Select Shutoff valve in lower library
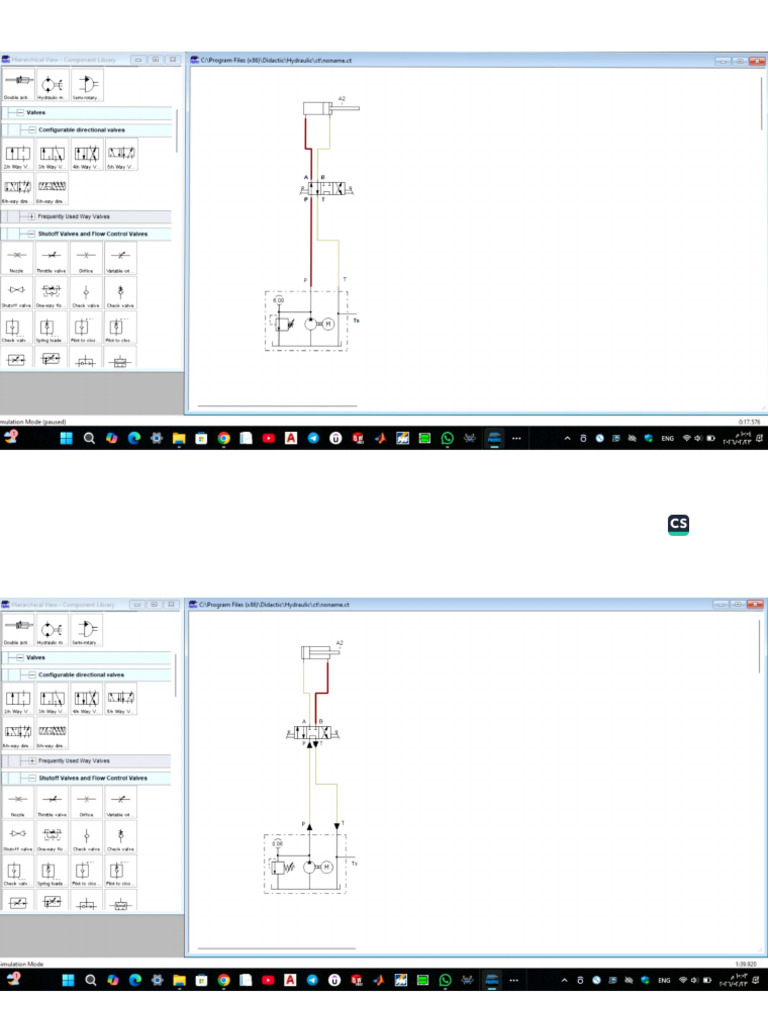Screen dimensions: 768x1024 click(18, 837)
